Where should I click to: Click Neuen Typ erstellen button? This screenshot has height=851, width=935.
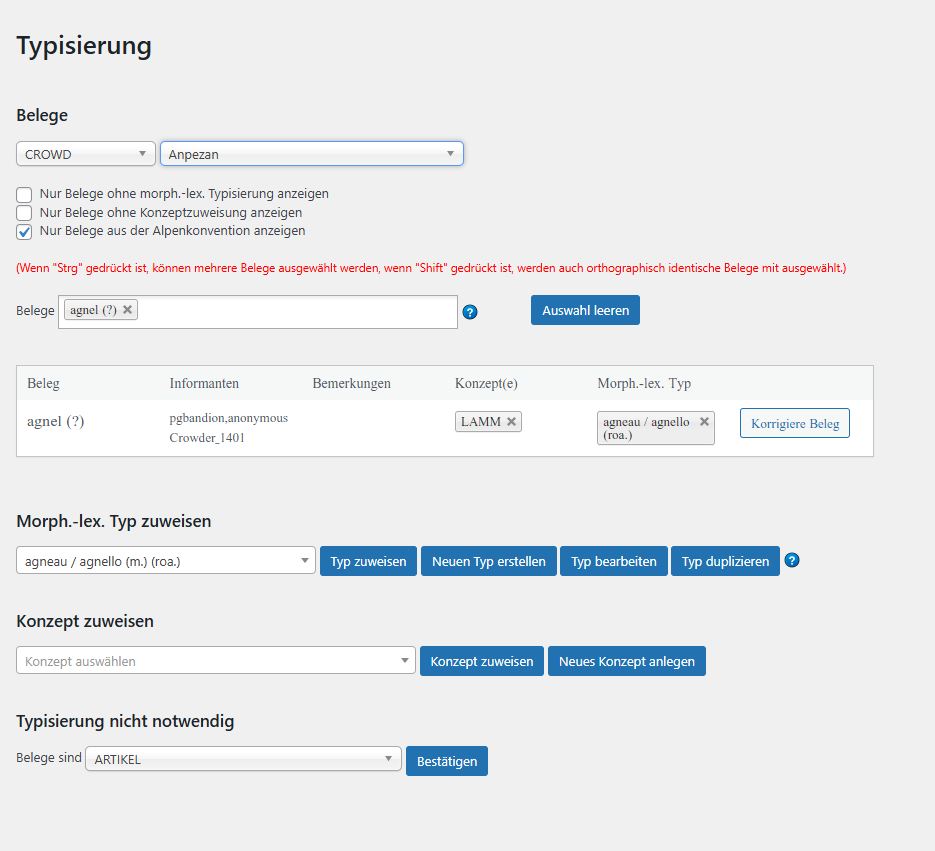pyautogui.click(x=488, y=561)
